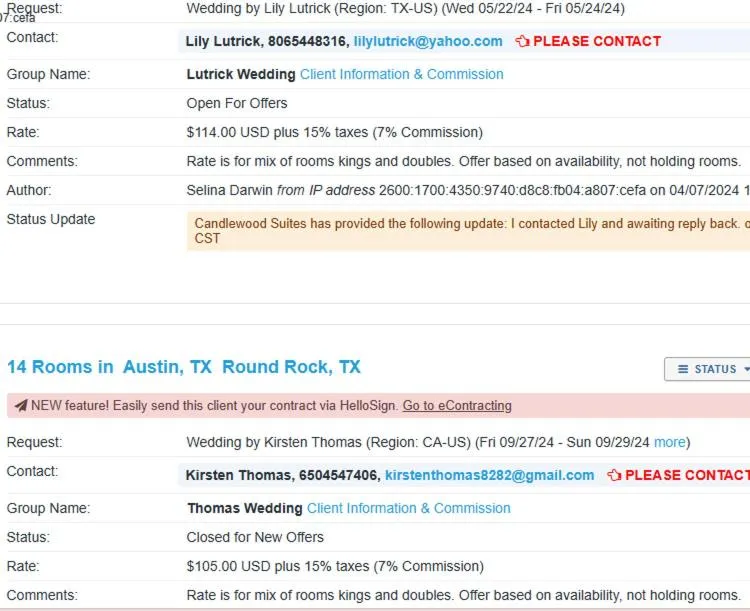750x611 pixels.
Task: Open email link kirstenthomas8282@gmail.com
Action: click(x=490, y=476)
